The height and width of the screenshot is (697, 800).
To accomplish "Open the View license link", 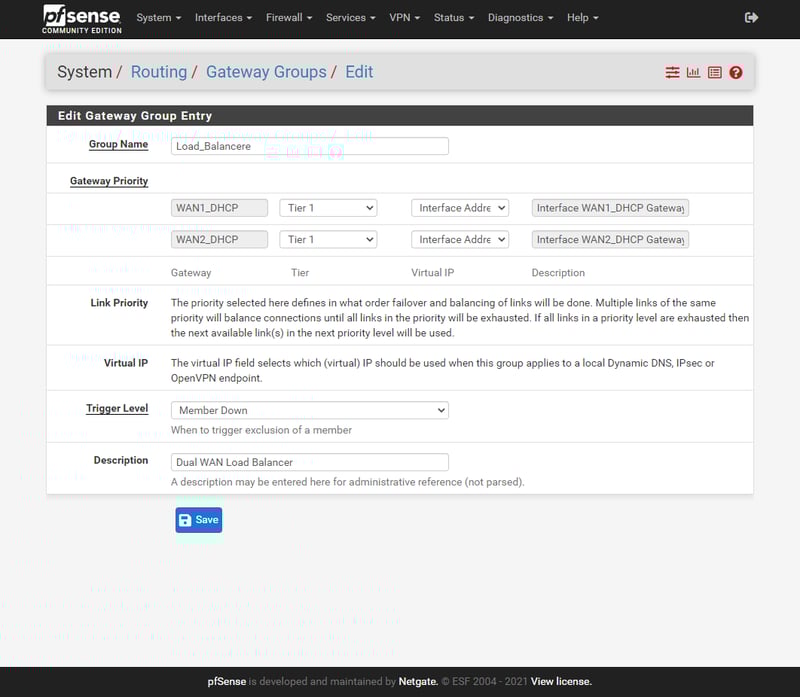I will (561, 681).
